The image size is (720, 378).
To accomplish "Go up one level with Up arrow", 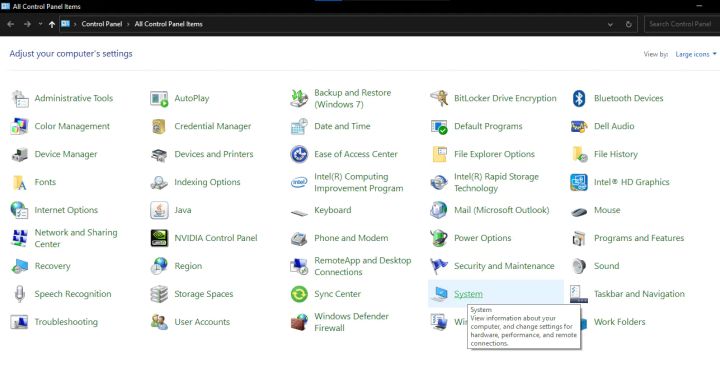I will pos(52,24).
